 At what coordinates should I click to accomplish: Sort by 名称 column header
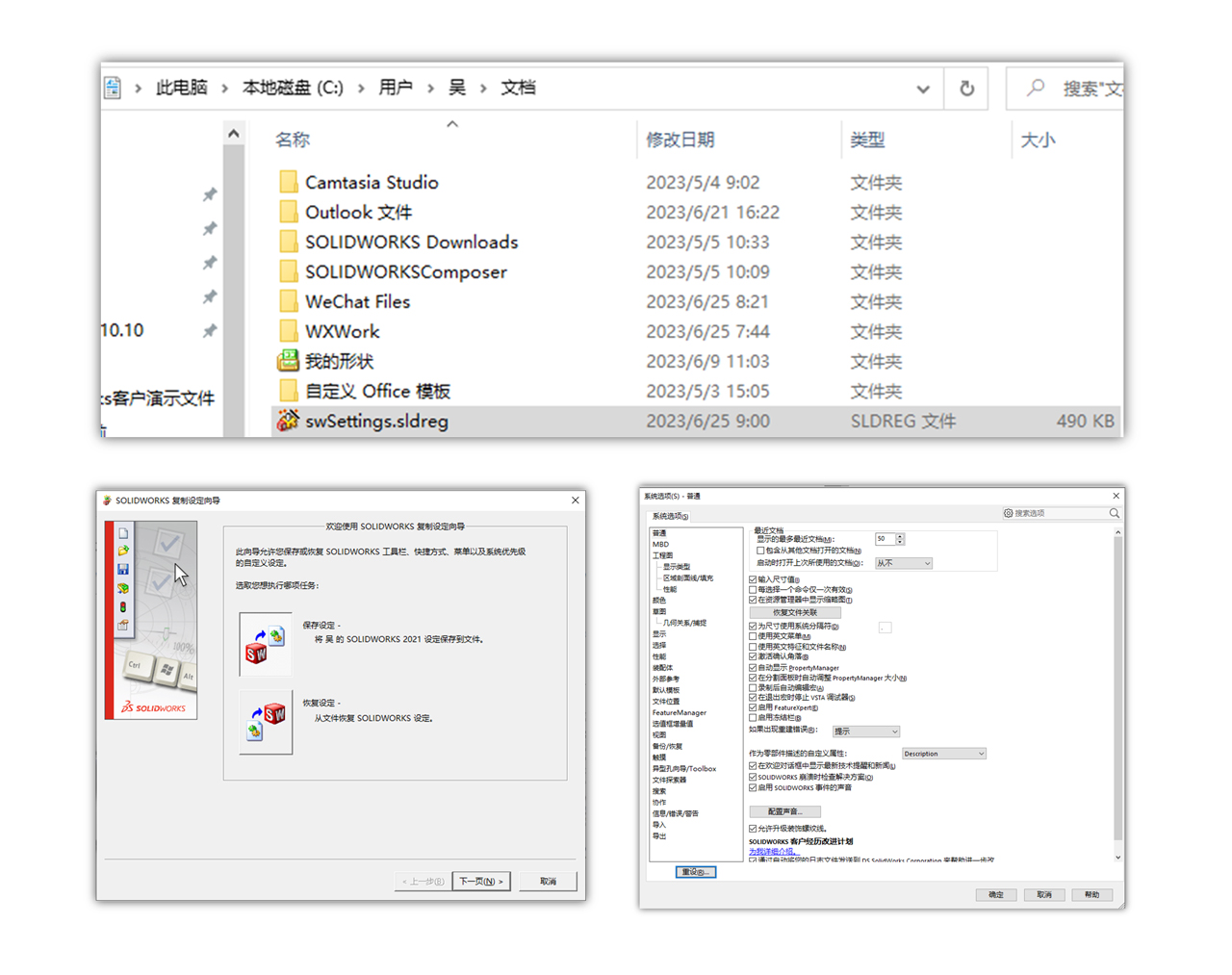click(x=293, y=140)
